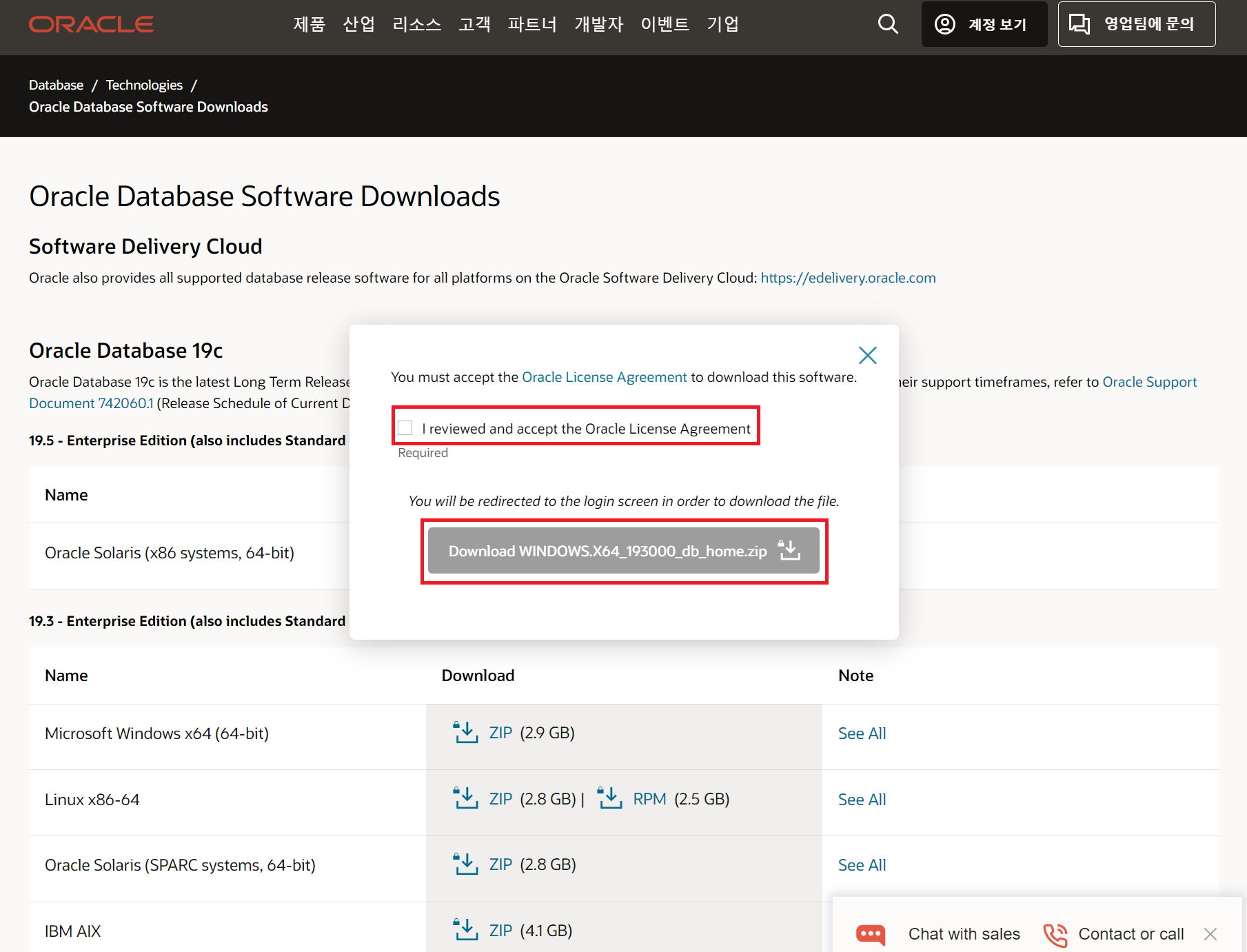Screen dimensions: 1247x952
Task: Click the Linux x86-64 row name
Action: coord(92,800)
